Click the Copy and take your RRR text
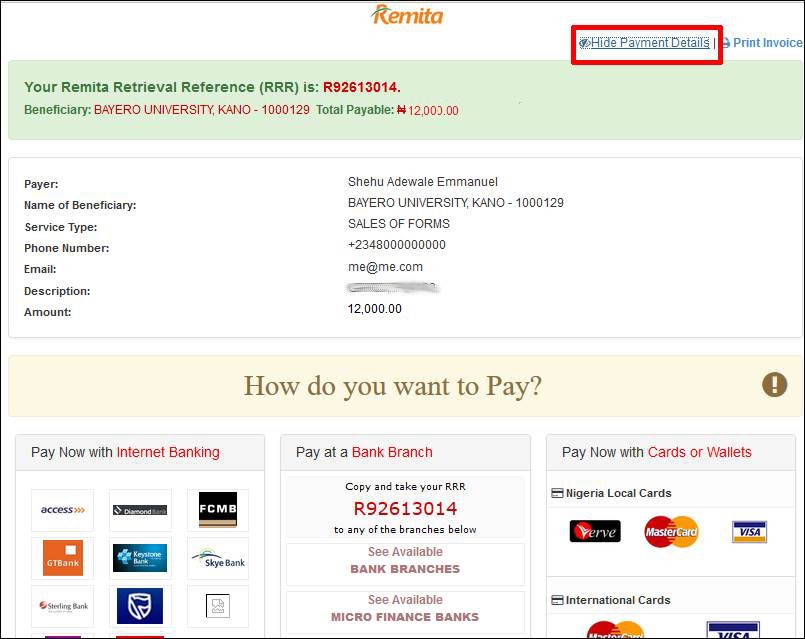 405,487
